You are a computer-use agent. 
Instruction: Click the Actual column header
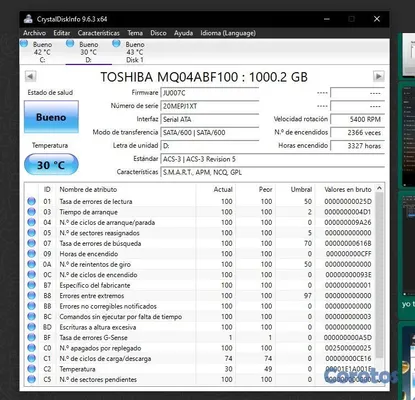tap(216, 189)
